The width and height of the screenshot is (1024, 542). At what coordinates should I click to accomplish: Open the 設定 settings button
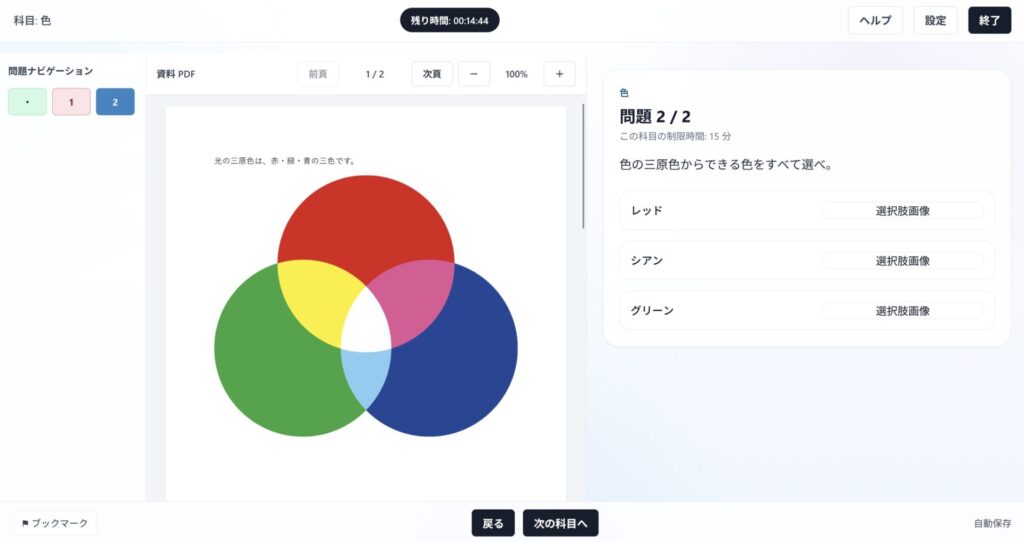pyautogui.click(x=935, y=20)
